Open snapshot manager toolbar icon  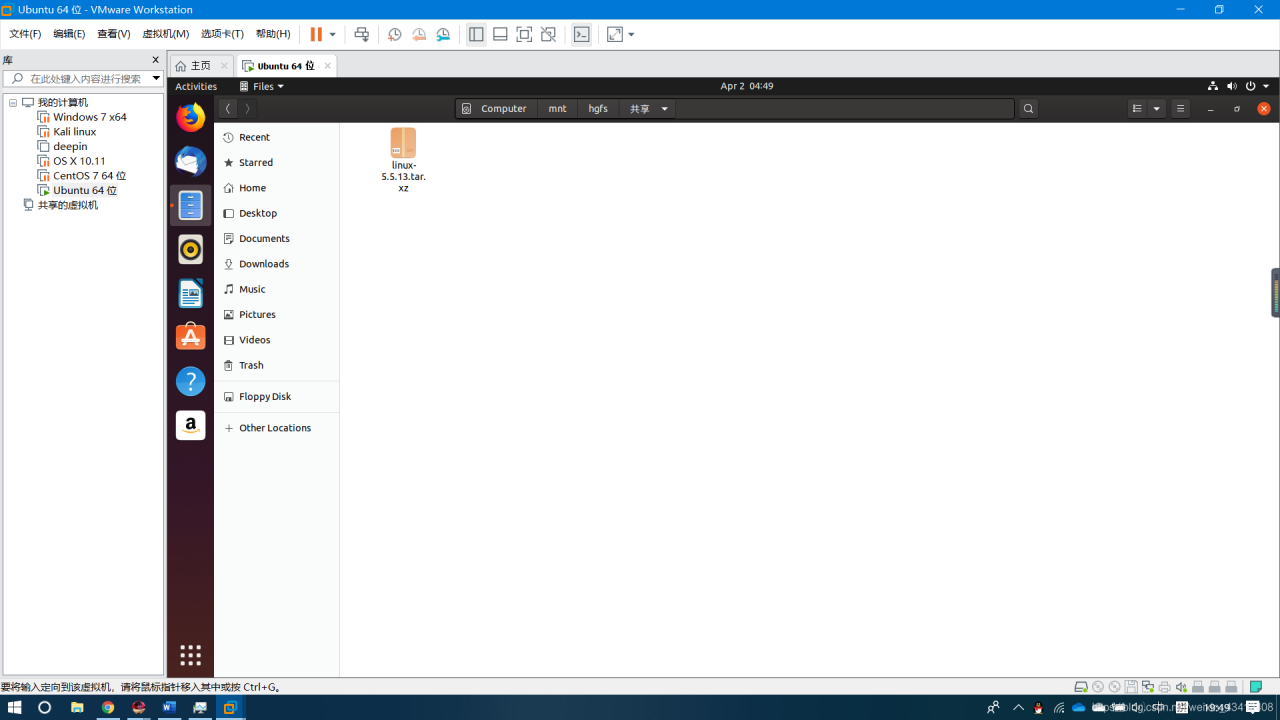[x=443, y=34]
